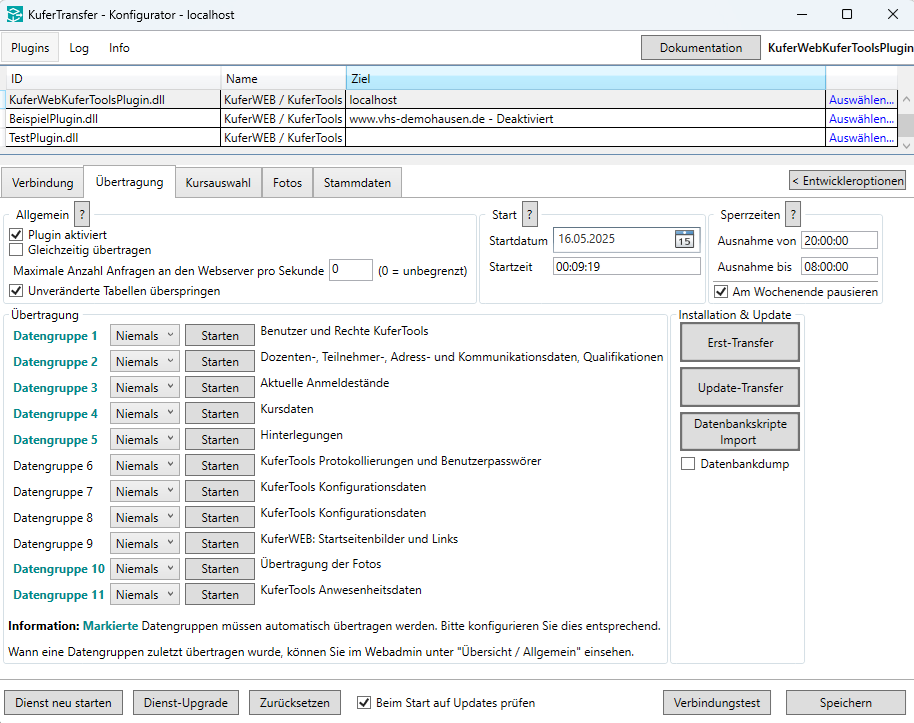
Task: Click Datenbankskripte Import button
Action: pos(740,431)
